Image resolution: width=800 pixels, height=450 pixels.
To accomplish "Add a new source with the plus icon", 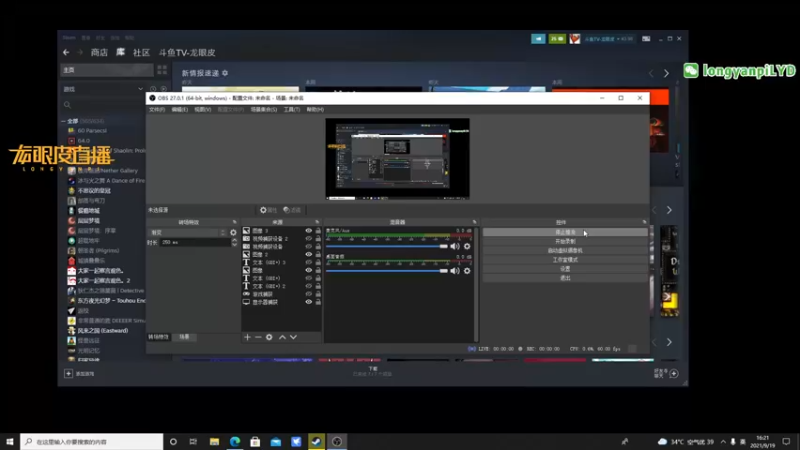I will click(247, 337).
